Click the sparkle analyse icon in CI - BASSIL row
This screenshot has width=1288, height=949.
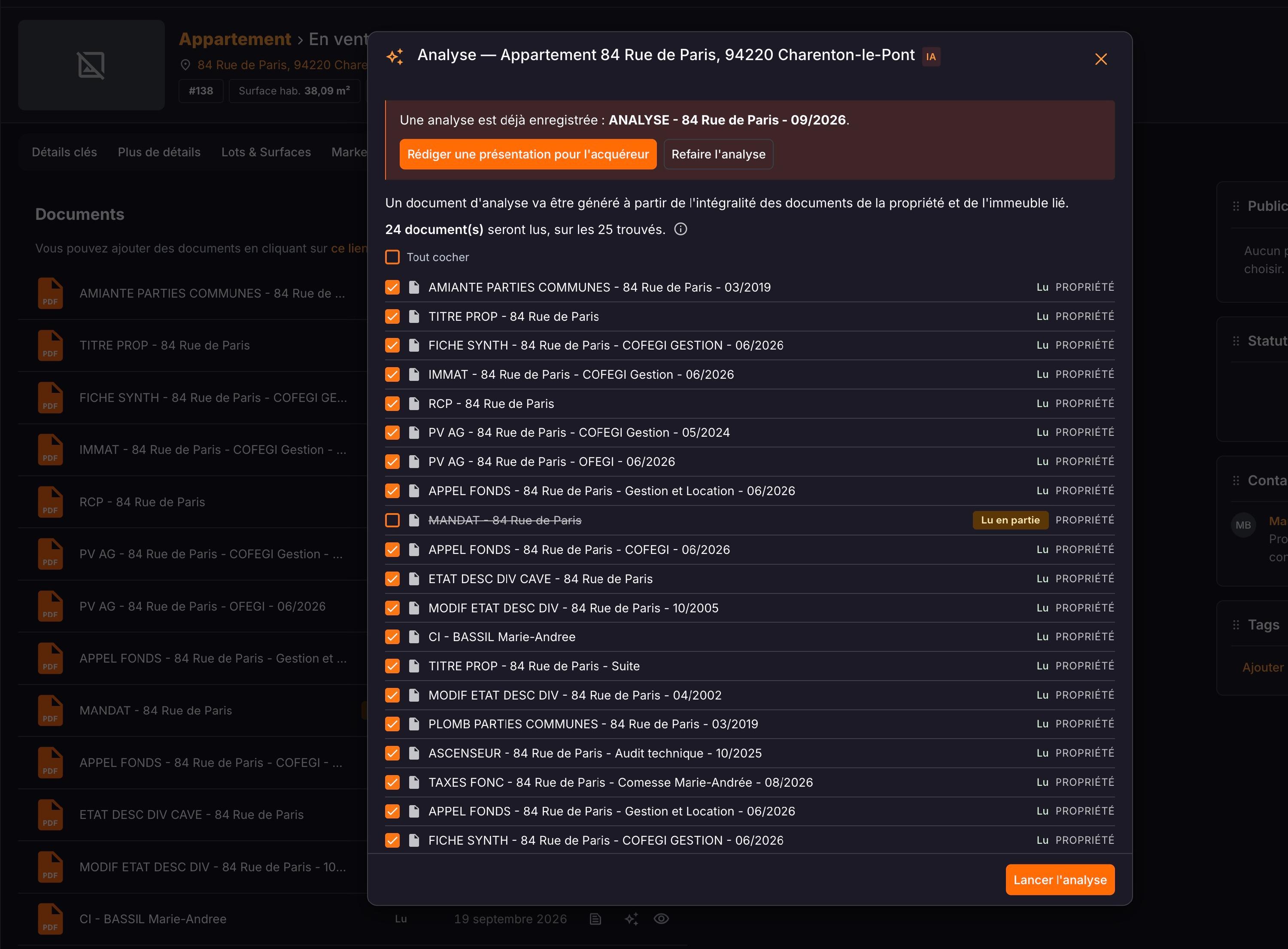[x=632, y=919]
